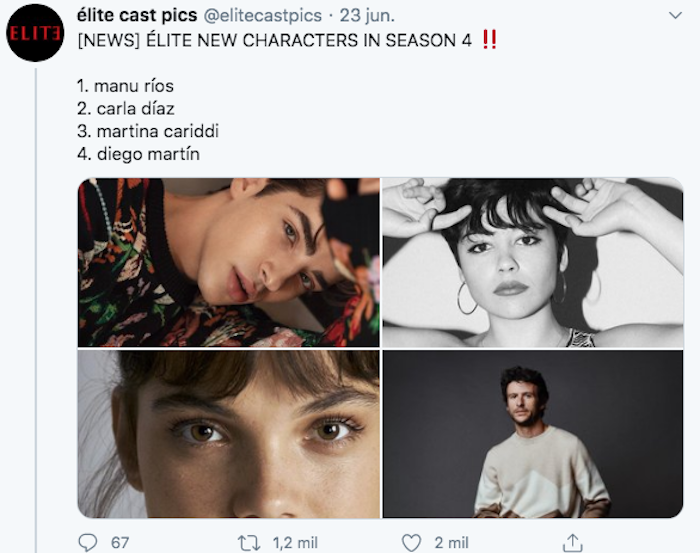View the close-up eyes photo thumbnail

click(x=229, y=434)
